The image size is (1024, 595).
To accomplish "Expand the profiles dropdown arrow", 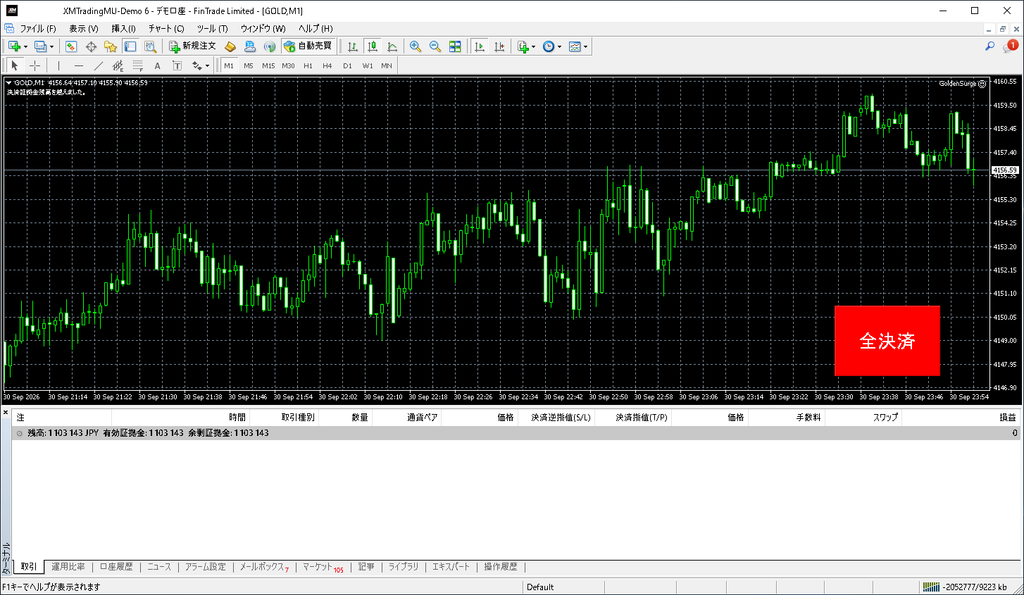I will 52,46.
